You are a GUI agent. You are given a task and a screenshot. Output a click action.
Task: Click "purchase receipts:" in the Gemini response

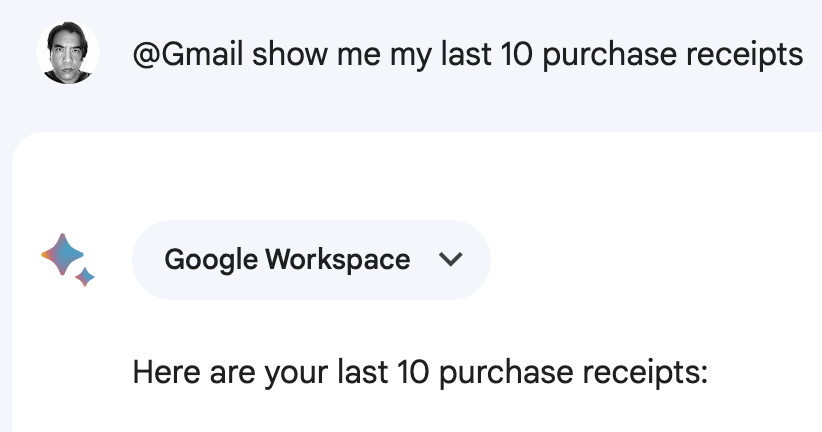pos(574,373)
